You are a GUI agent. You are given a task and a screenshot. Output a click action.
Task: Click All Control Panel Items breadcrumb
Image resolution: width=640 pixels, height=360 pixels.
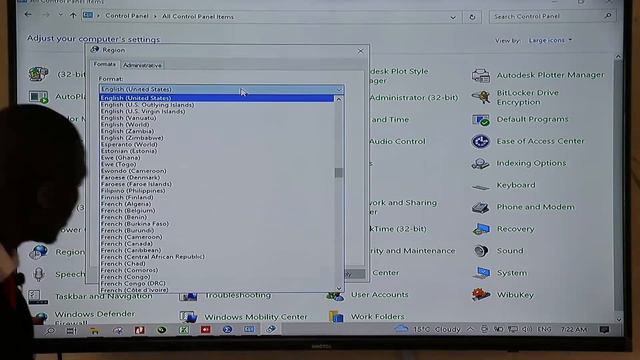pos(198,16)
